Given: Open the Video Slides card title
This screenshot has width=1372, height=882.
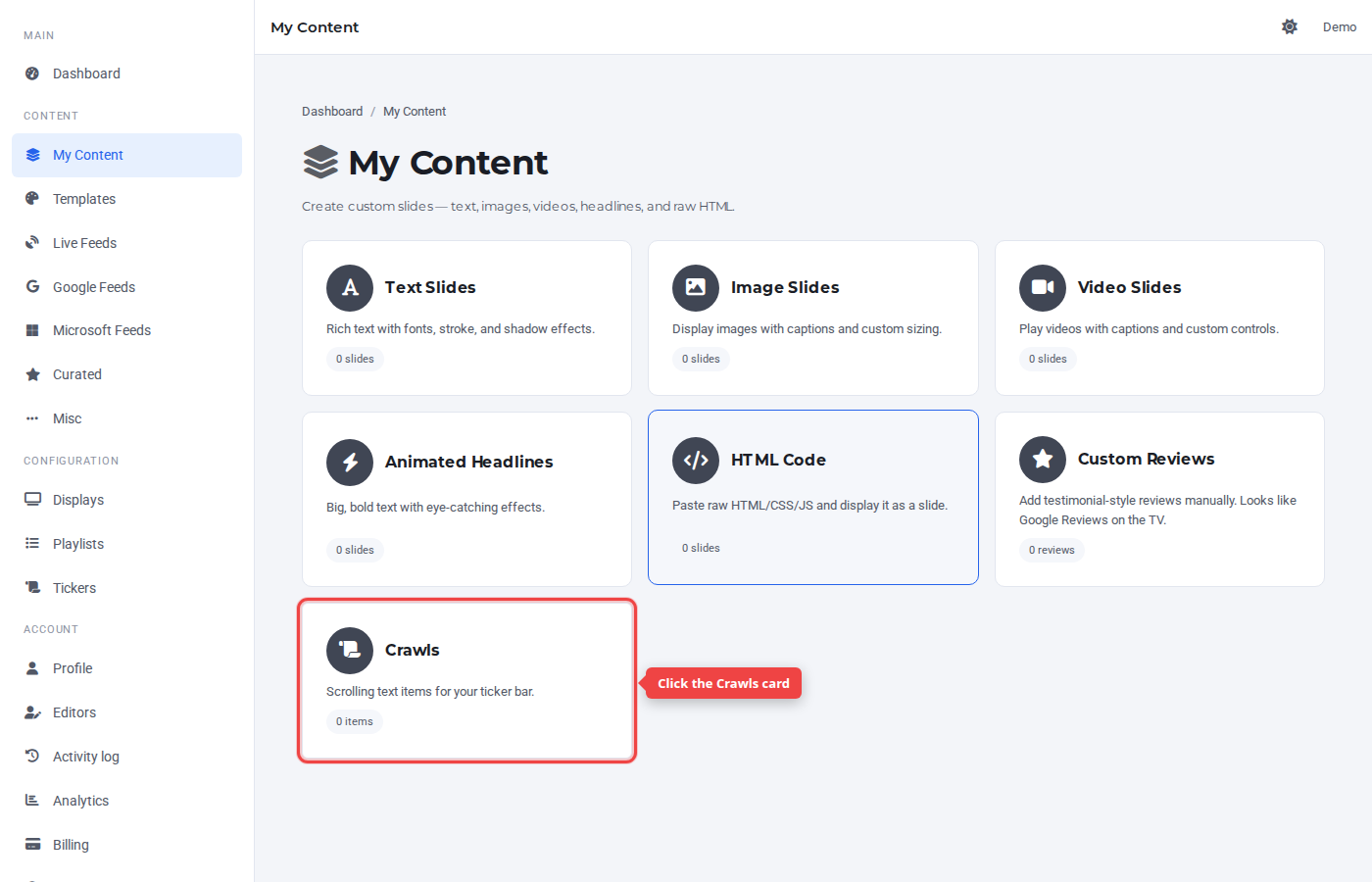Looking at the screenshot, I should [1129, 287].
